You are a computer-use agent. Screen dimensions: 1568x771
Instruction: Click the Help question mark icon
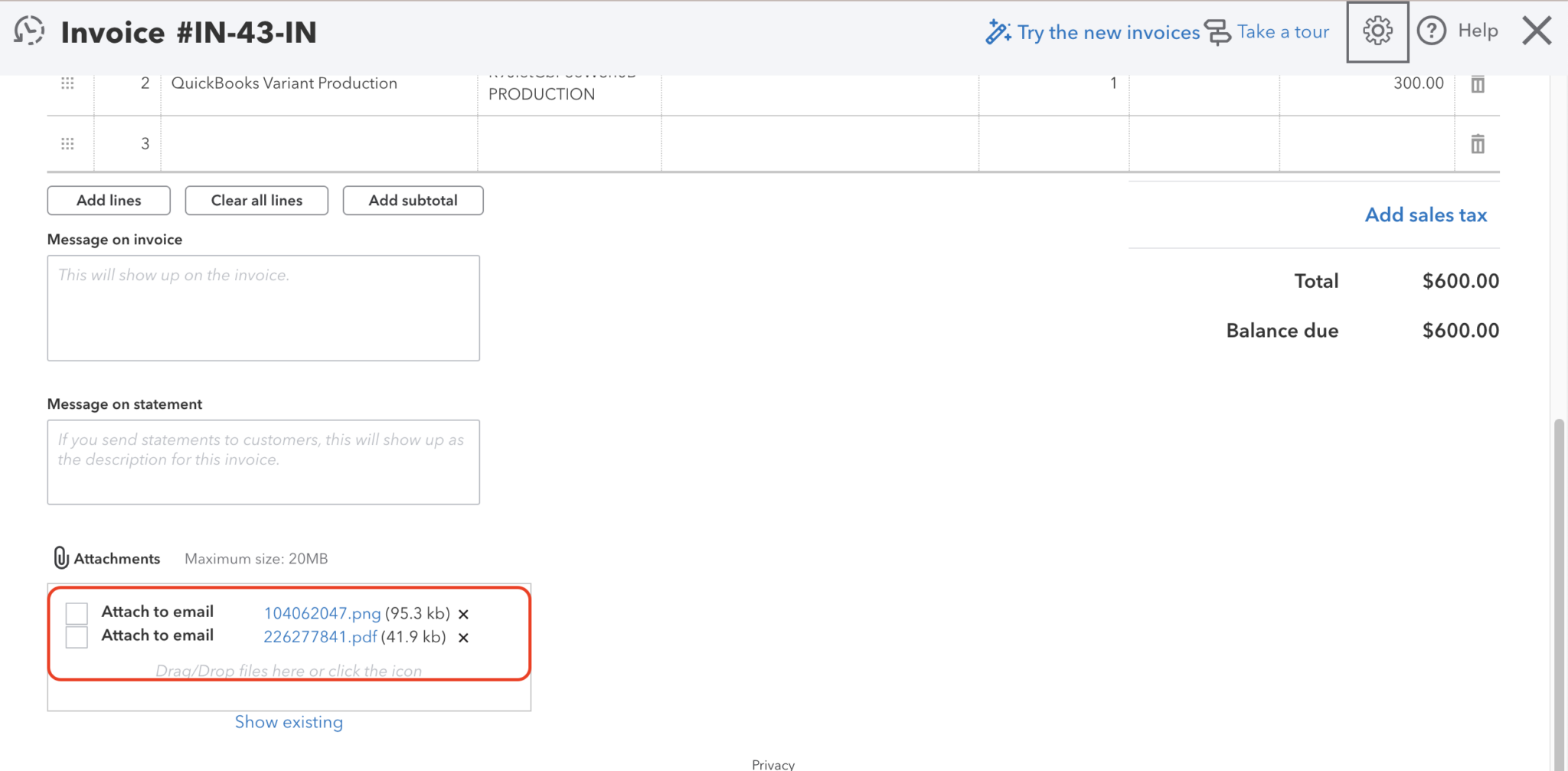pyautogui.click(x=1431, y=31)
